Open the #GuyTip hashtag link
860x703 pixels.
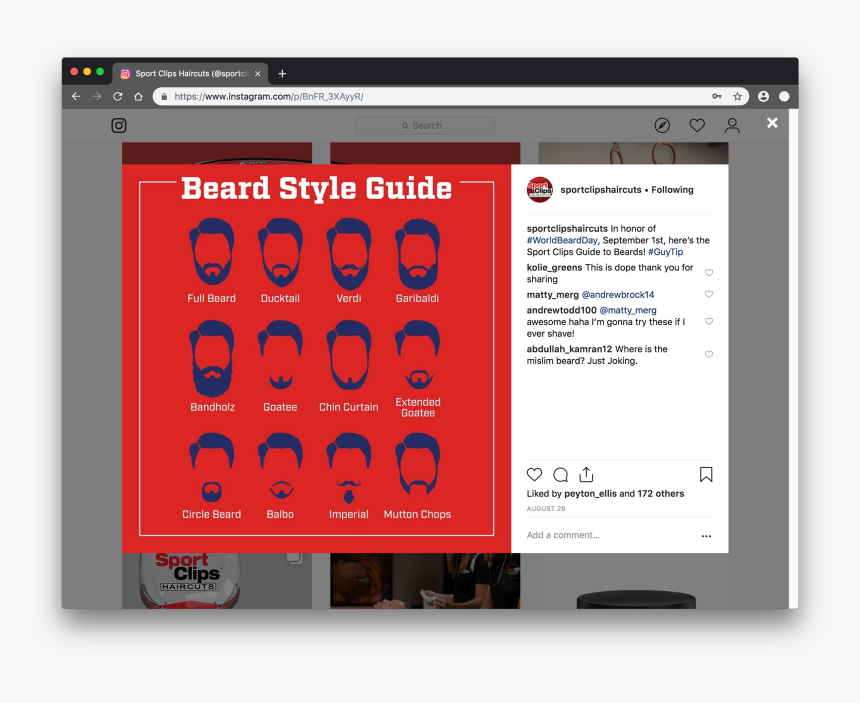click(665, 252)
